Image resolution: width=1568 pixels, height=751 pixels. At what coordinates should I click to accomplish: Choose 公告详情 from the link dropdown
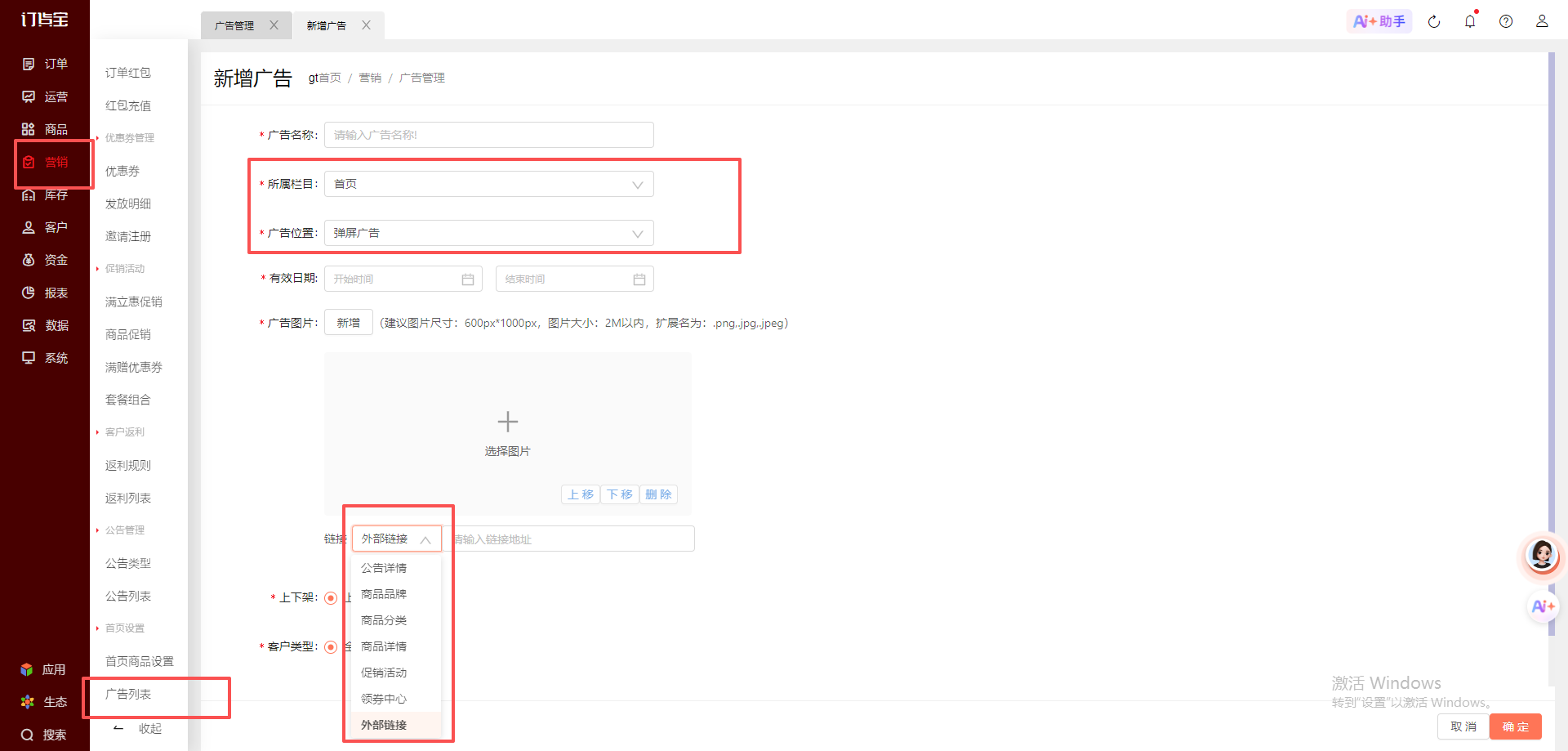(396, 568)
